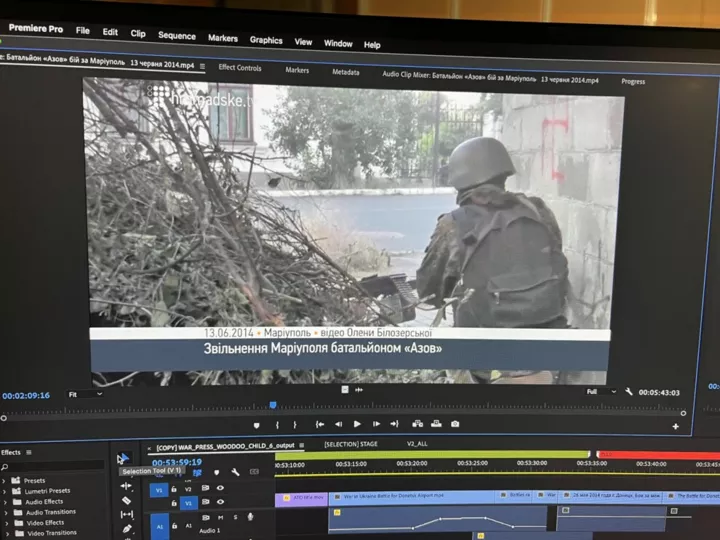Select the Razor tool in the tools panel
The image size is (720, 540).
pos(127,500)
